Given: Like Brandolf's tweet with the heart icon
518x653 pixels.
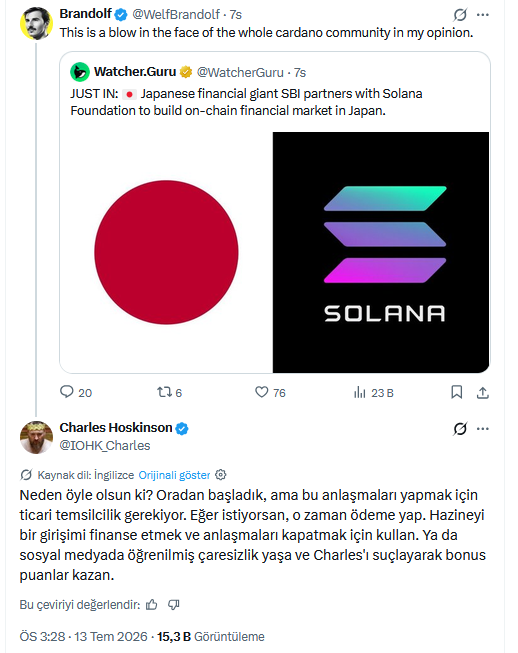Looking at the screenshot, I should [x=261, y=392].
